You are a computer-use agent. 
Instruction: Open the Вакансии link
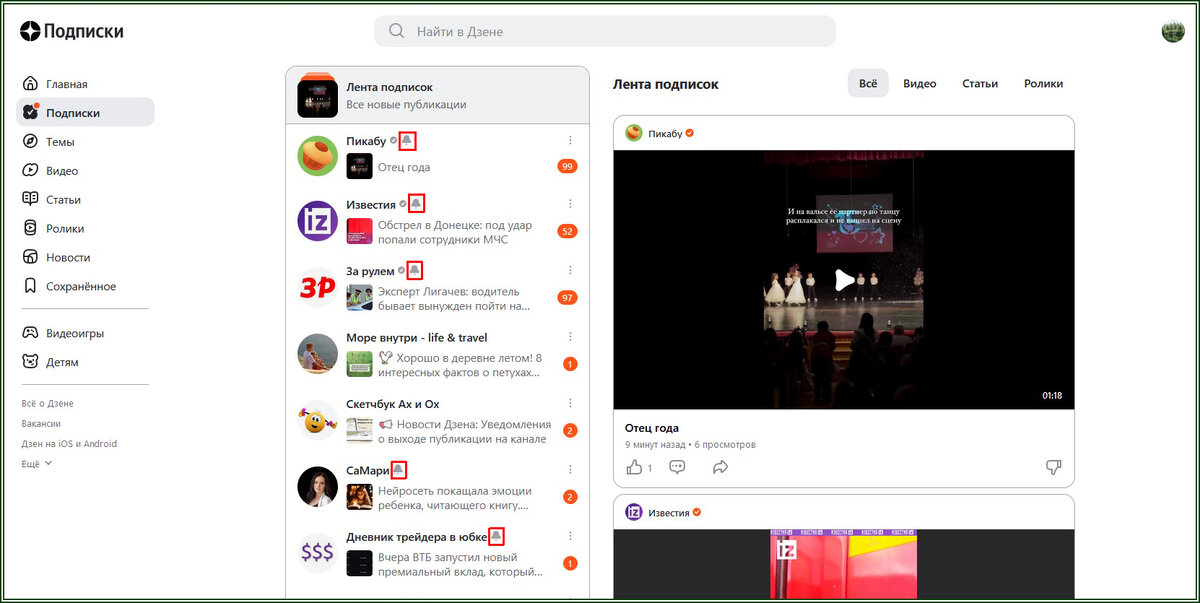click(41, 424)
